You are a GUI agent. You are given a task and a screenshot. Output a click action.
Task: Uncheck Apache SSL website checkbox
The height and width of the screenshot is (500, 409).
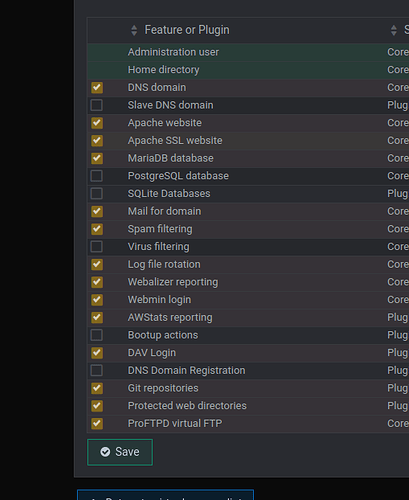(x=97, y=141)
